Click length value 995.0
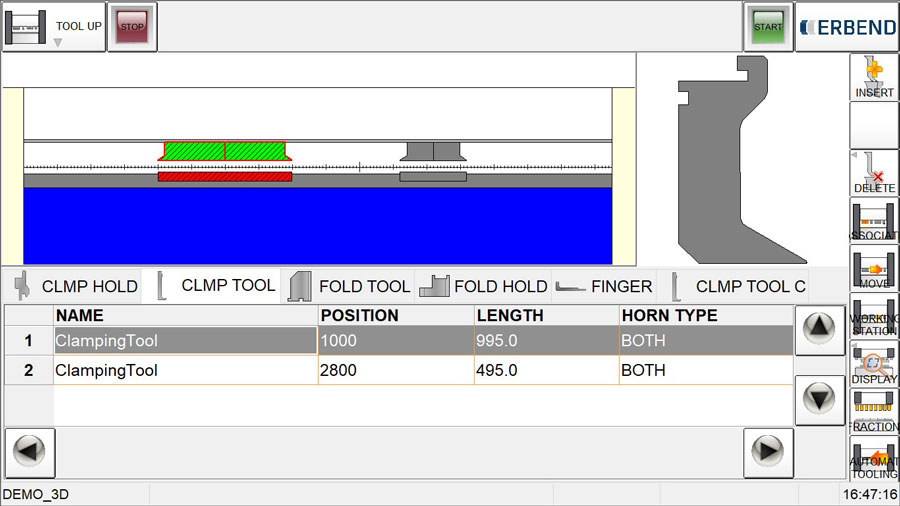Viewport: 900px width, 506px height. tap(546, 341)
